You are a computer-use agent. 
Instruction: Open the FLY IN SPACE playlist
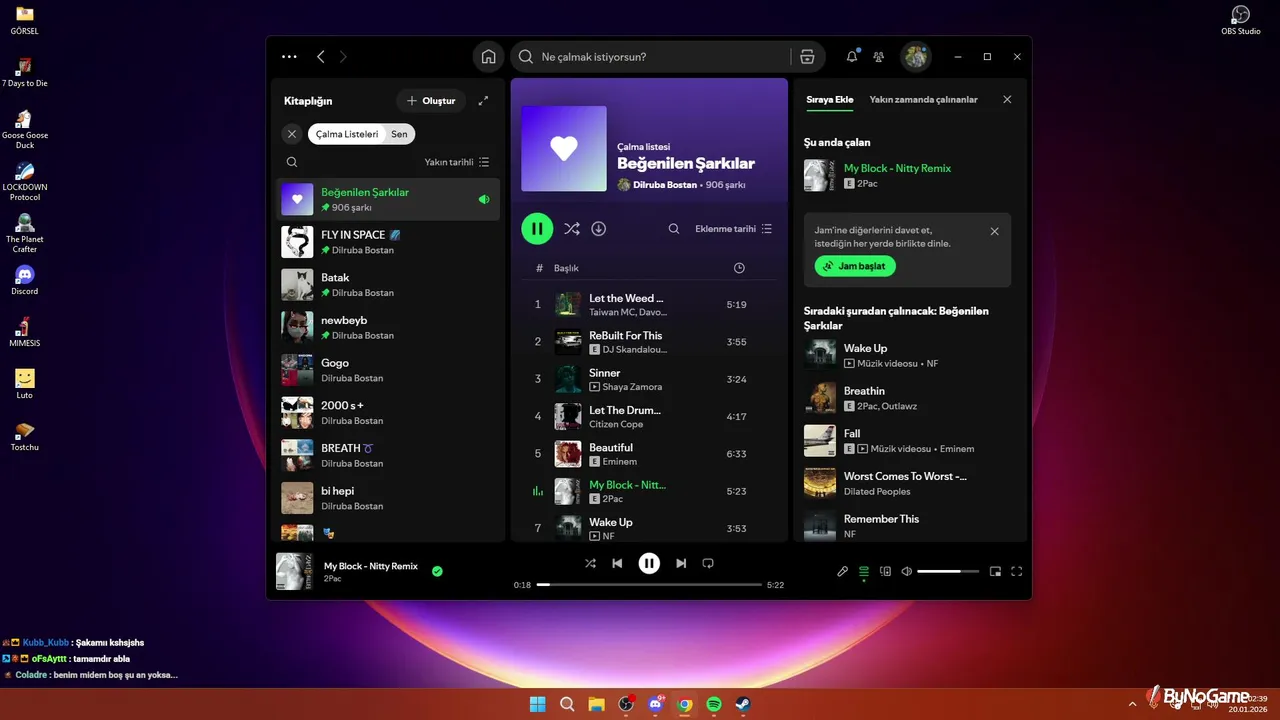click(x=388, y=242)
